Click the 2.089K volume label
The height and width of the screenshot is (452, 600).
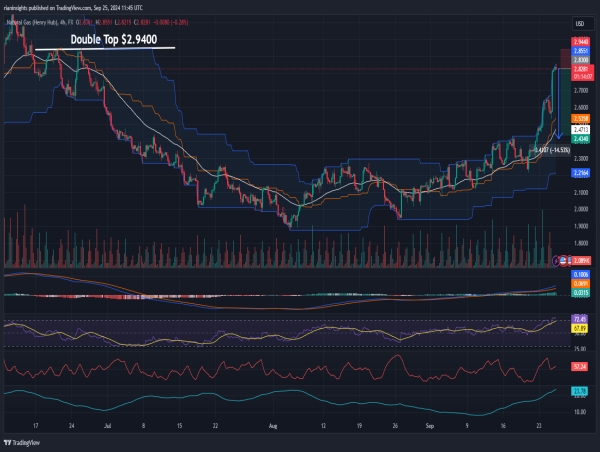point(581,261)
